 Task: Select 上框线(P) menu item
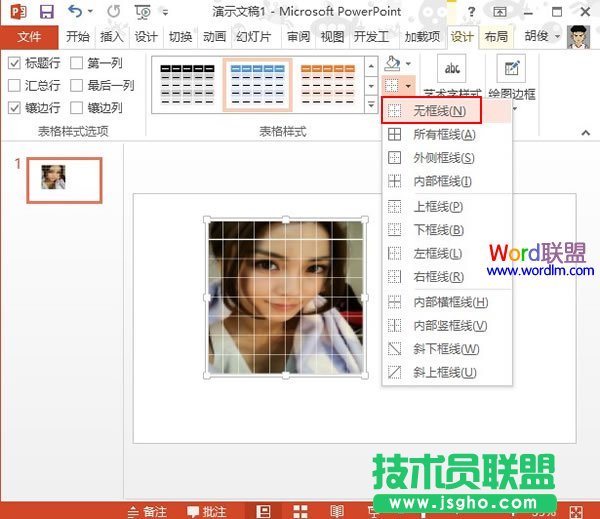447,207
